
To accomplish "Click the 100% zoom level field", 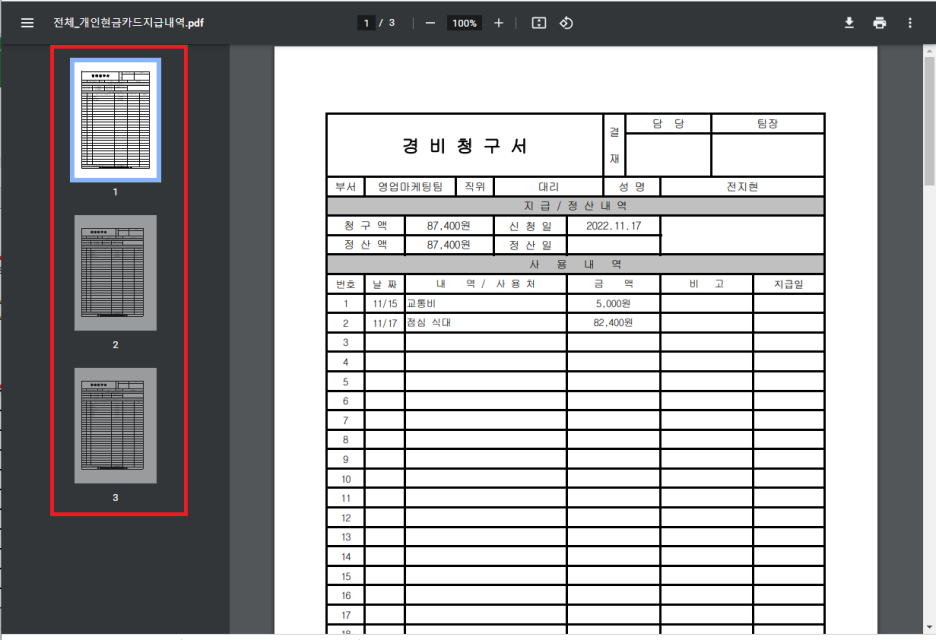I will (464, 23).
